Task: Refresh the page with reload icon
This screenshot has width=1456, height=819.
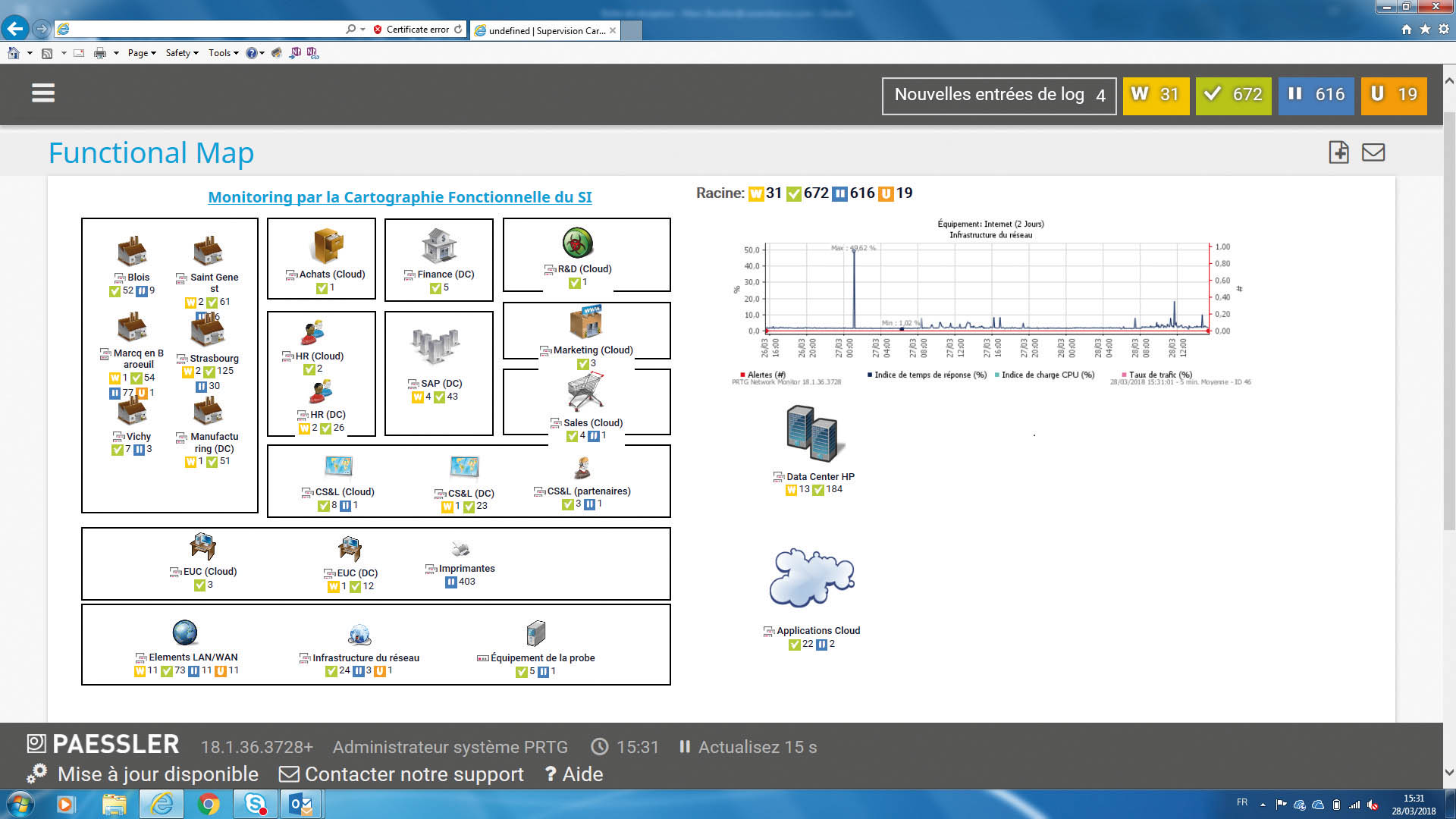Action: coord(458,30)
